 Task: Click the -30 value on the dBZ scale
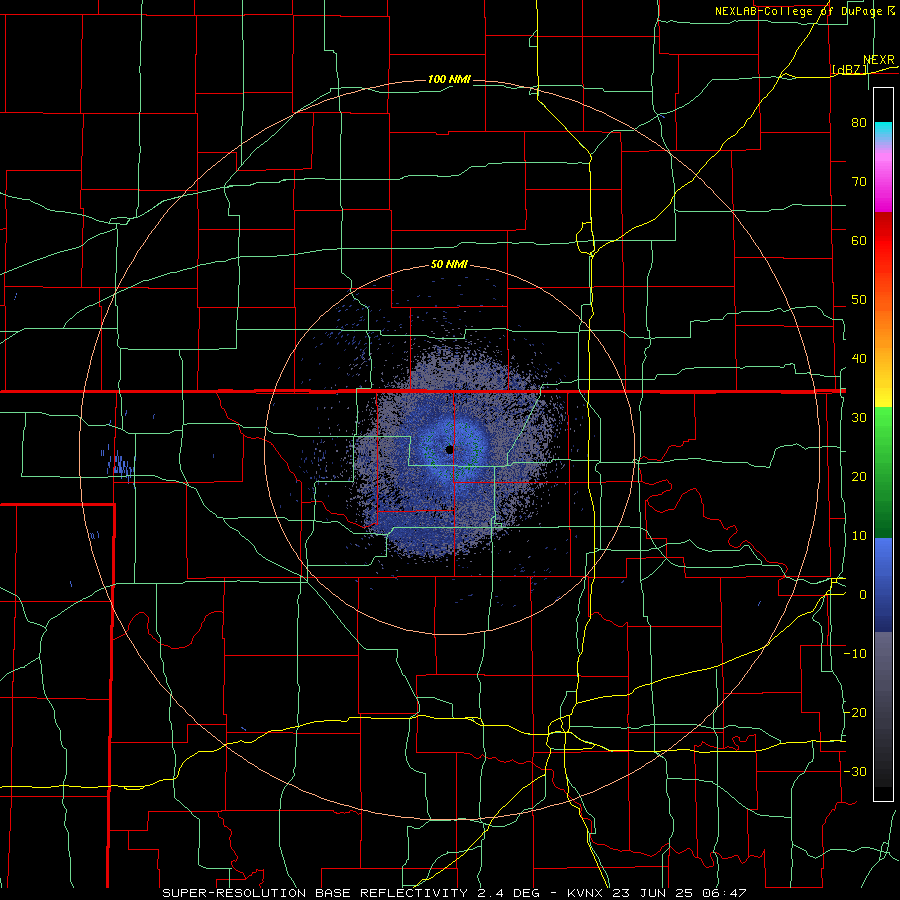click(855, 772)
